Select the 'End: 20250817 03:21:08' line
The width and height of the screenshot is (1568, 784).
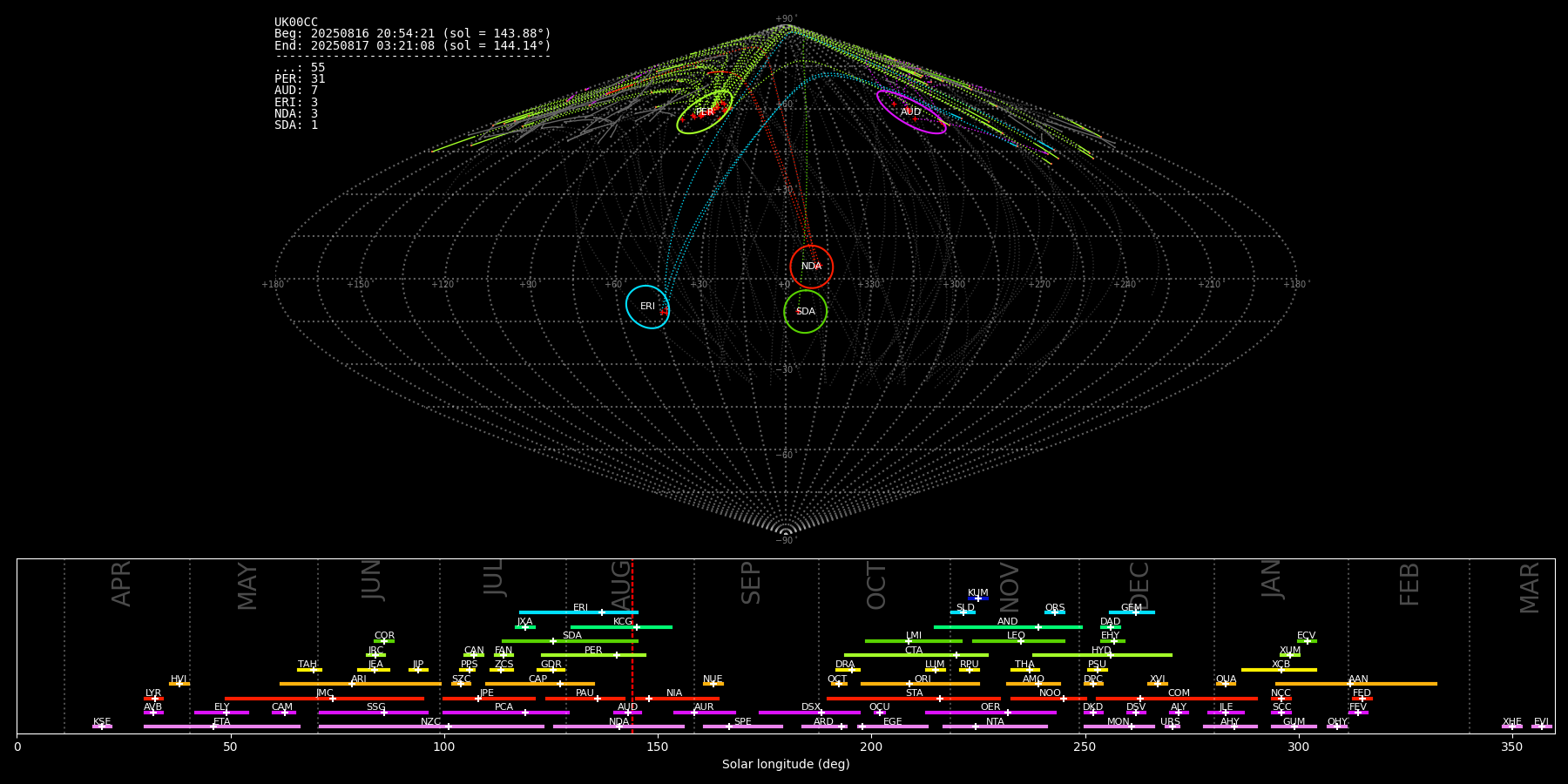click(x=413, y=45)
